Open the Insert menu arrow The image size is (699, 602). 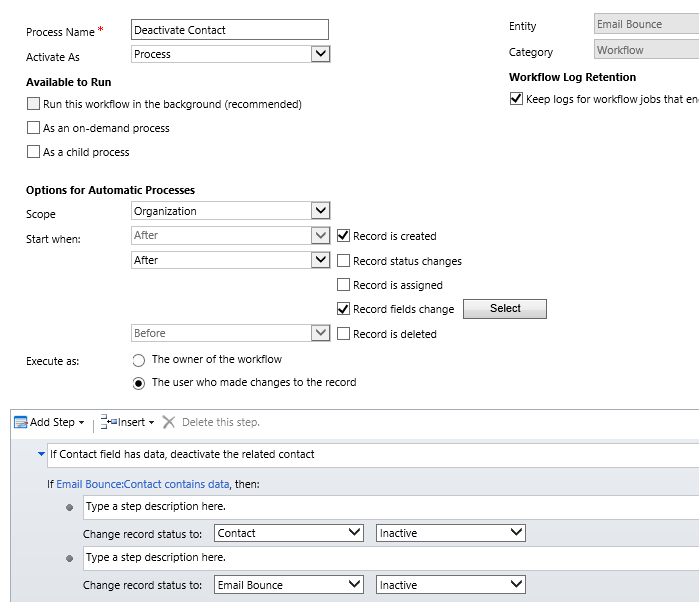[151, 423]
